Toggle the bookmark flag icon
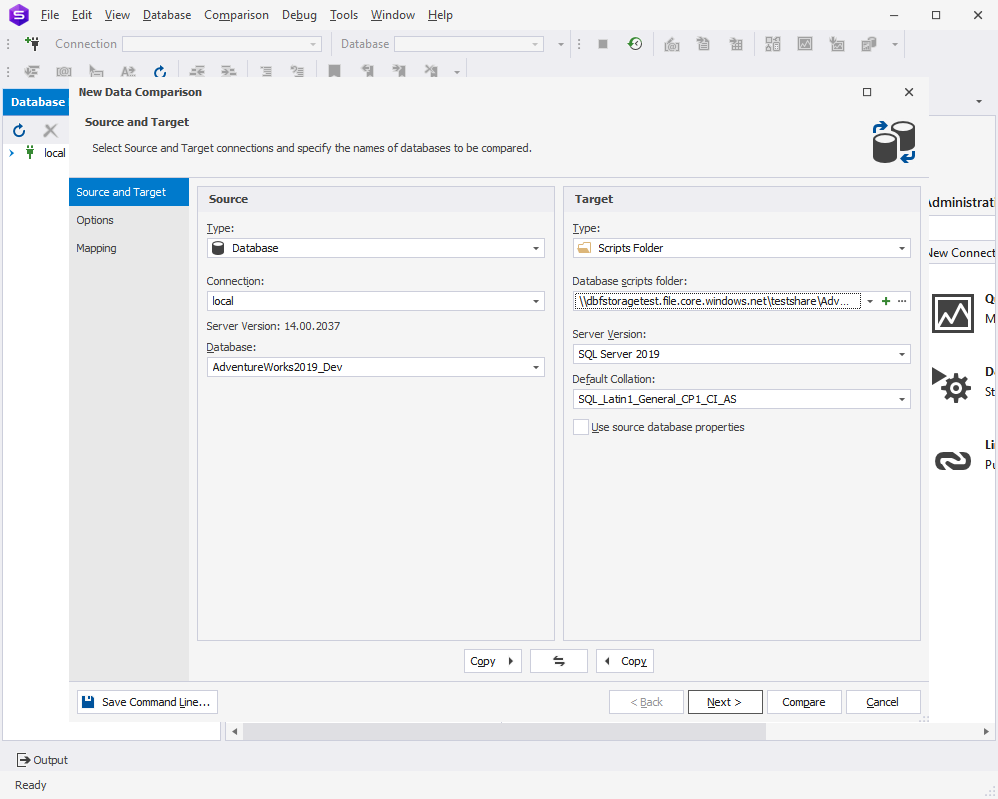Image resolution: width=998 pixels, height=799 pixels. pyautogui.click(x=334, y=71)
